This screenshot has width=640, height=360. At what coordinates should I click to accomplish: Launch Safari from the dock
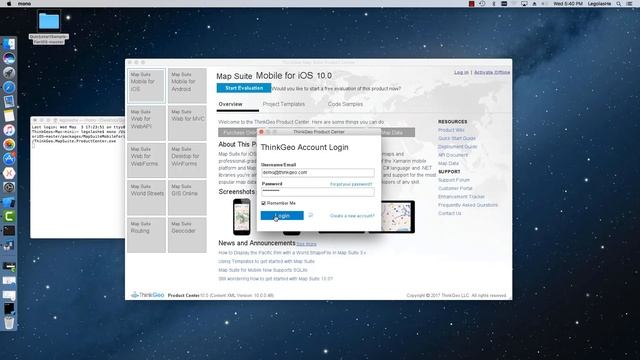click(9, 87)
